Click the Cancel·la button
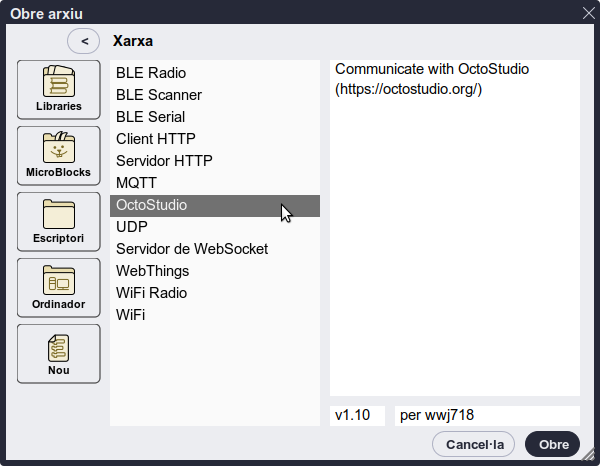Screen dimensions: 600x466 (x=473, y=444)
